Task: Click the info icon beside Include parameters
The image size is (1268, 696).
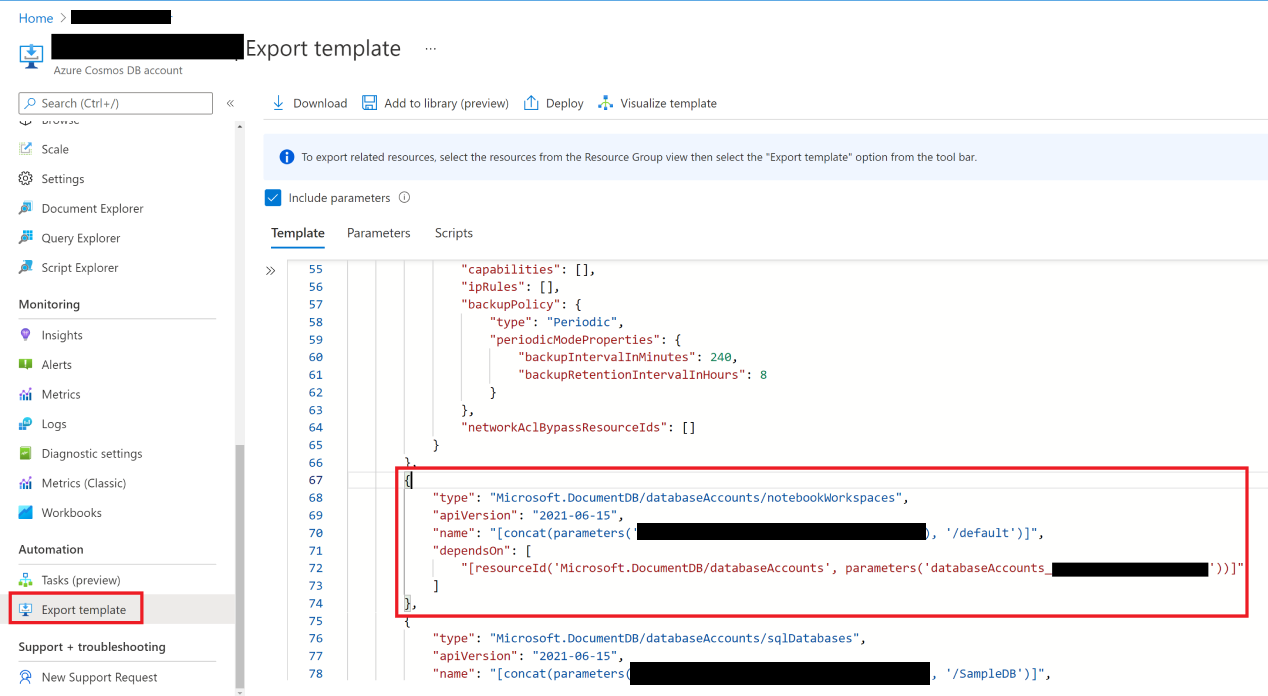Action: click(404, 198)
